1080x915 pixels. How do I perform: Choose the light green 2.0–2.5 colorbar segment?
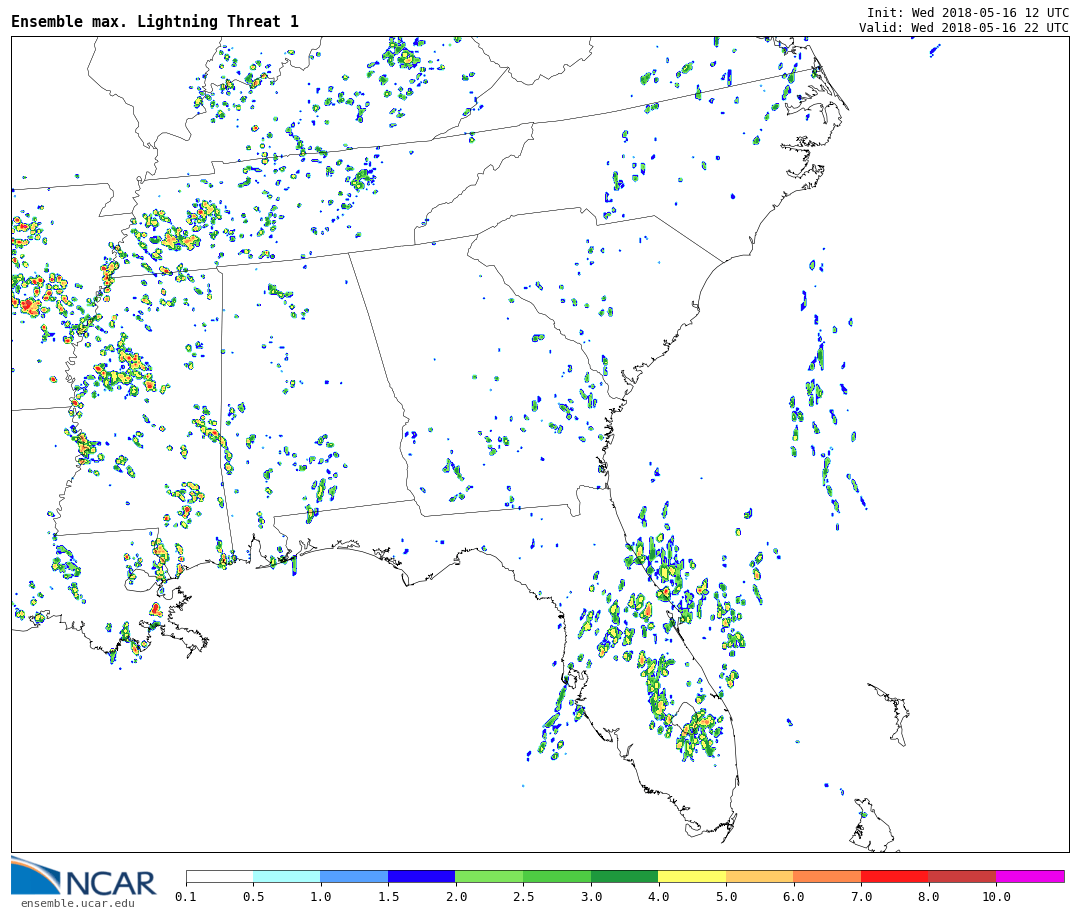[x=489, y=877]
